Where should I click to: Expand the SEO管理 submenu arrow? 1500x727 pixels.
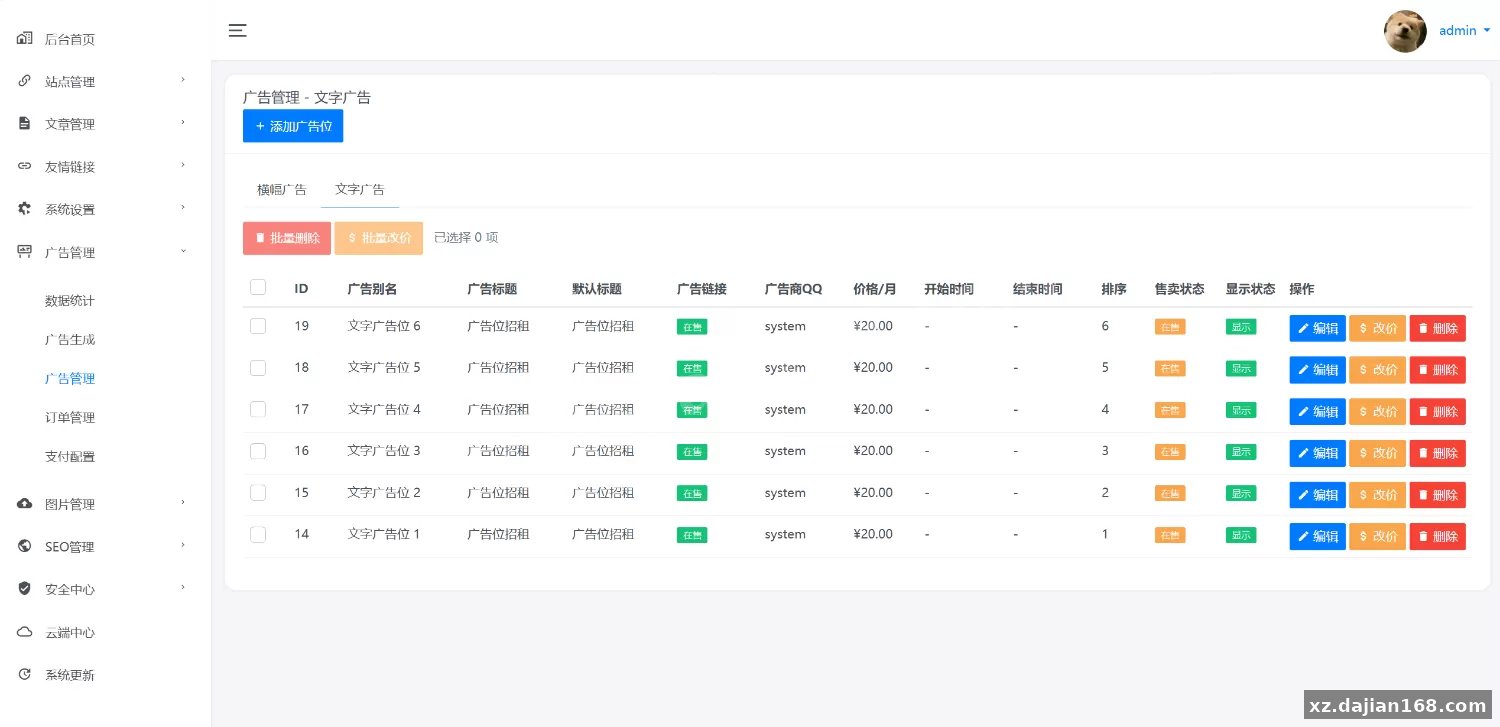point(183,545)
